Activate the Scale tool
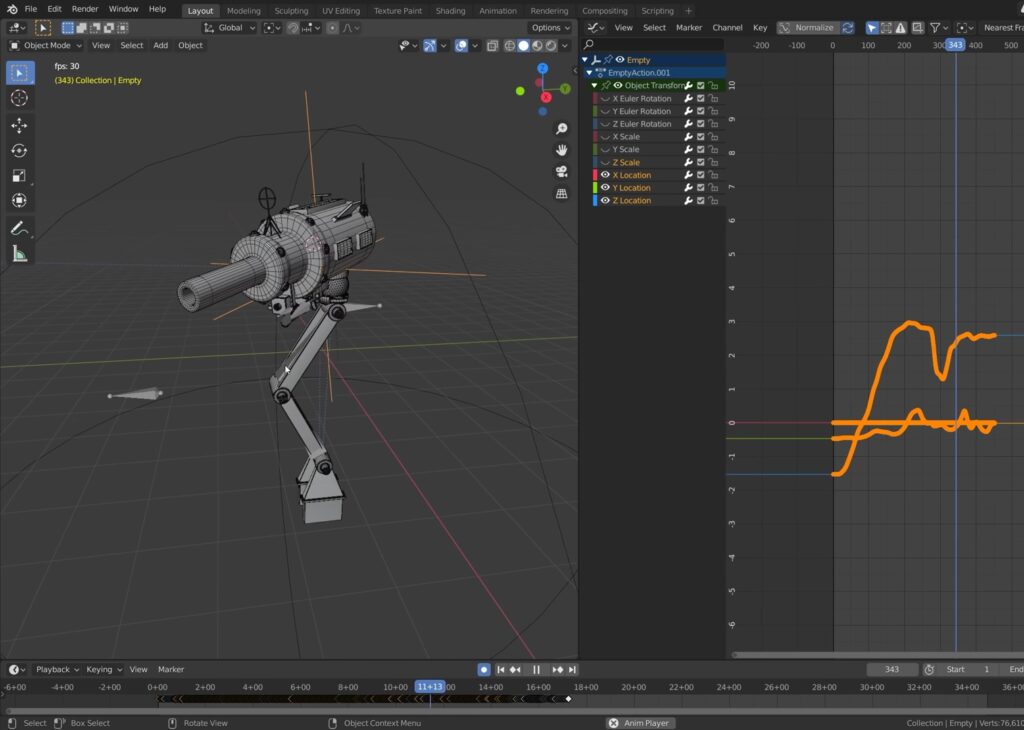1024x730 pixels. [19, 176]
